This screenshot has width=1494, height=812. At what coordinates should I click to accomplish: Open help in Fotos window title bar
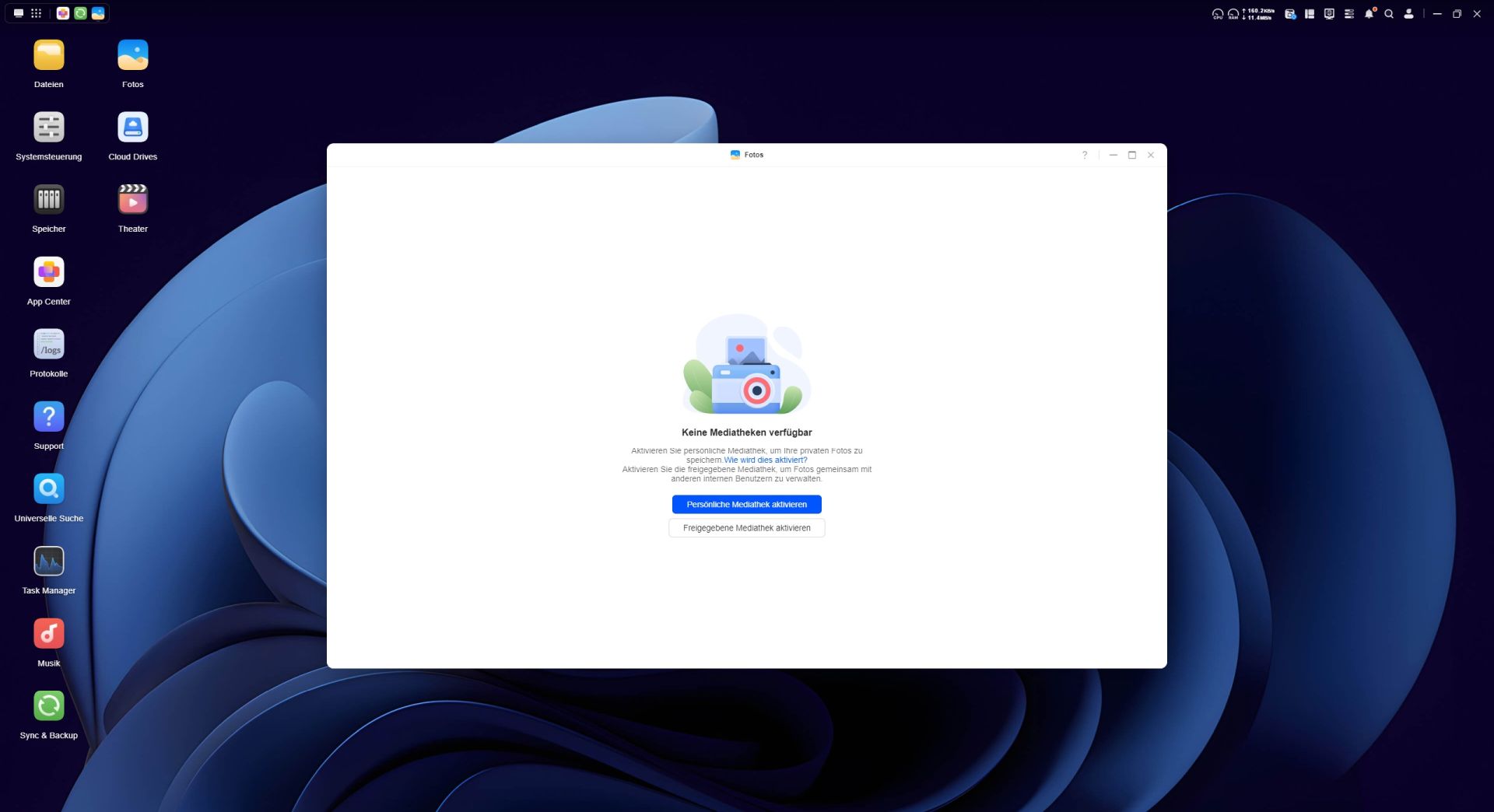click(1084, 155)
